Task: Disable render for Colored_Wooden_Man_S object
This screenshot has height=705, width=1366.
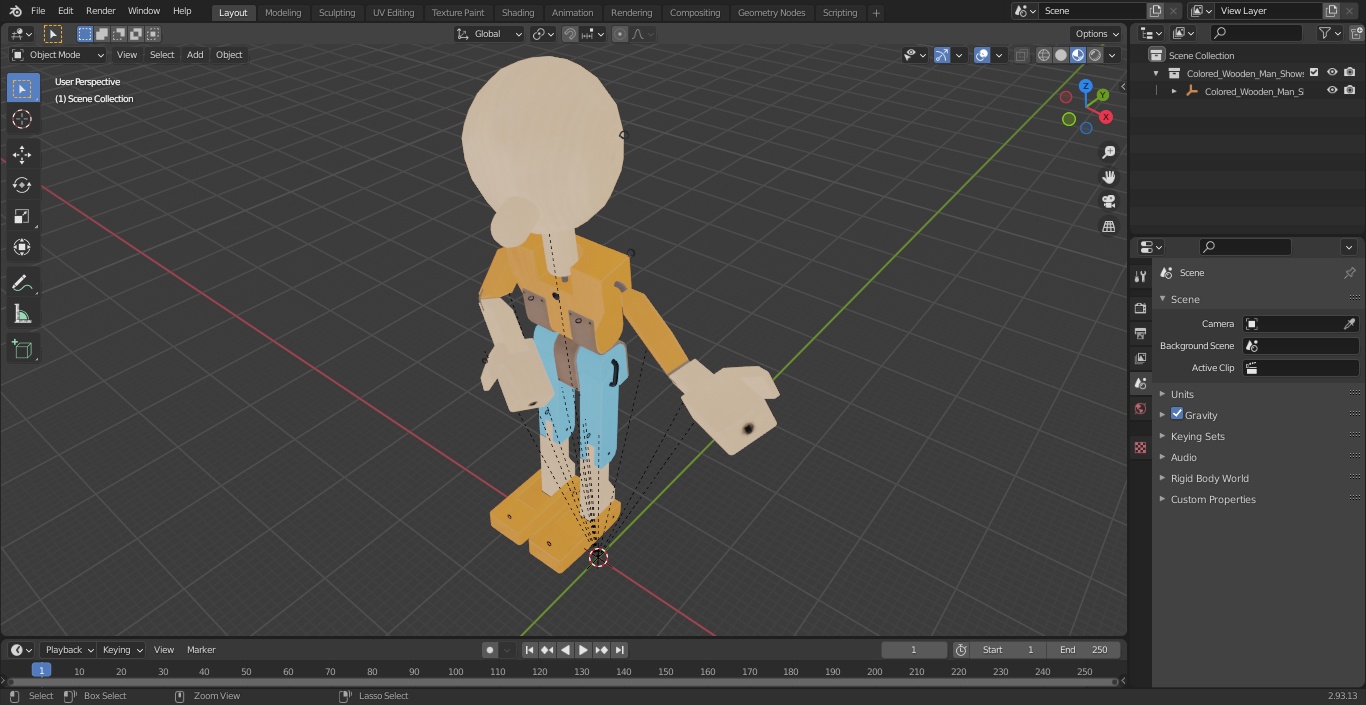Action: 1350,91
